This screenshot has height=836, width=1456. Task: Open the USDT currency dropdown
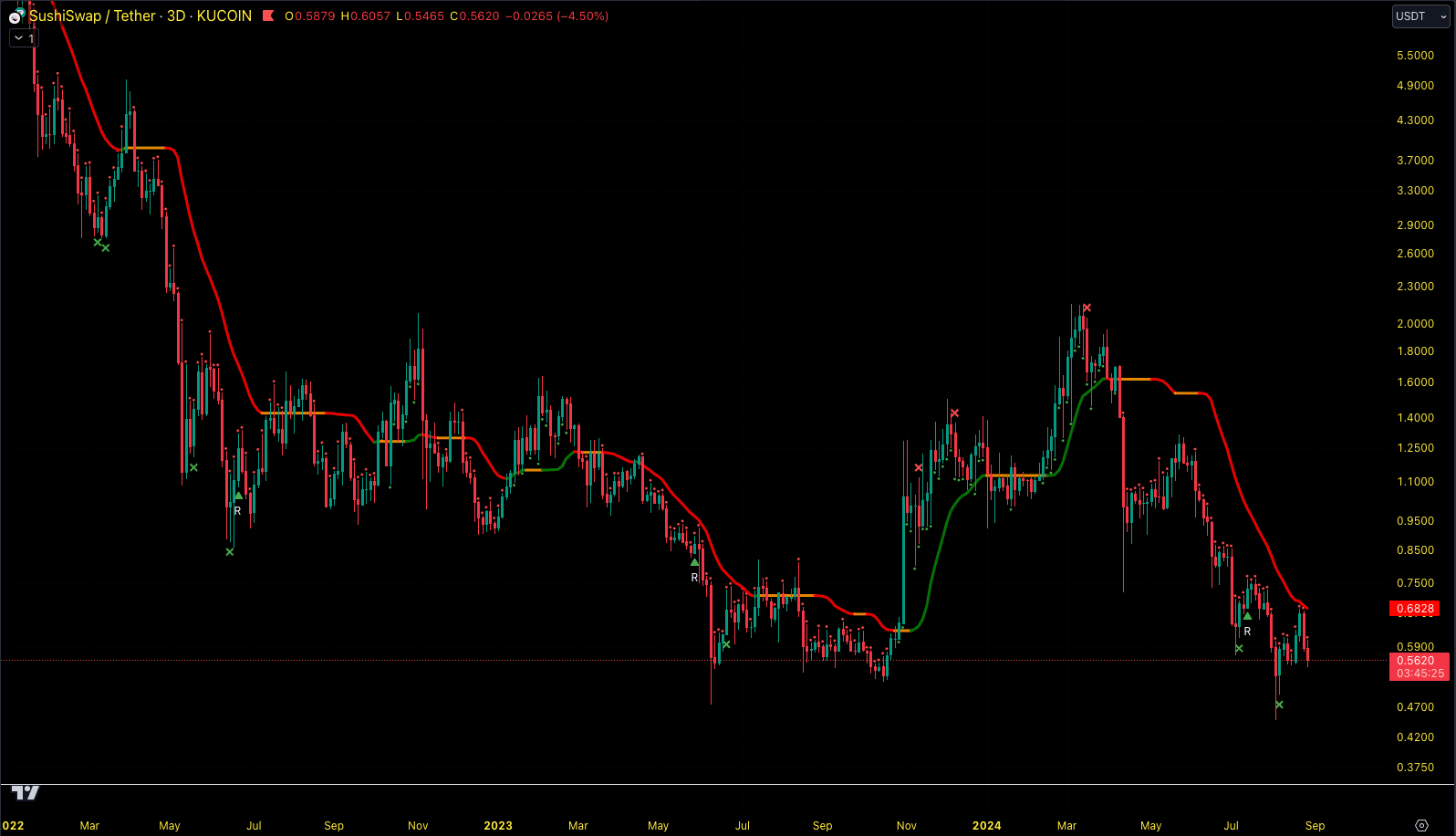1420,16
